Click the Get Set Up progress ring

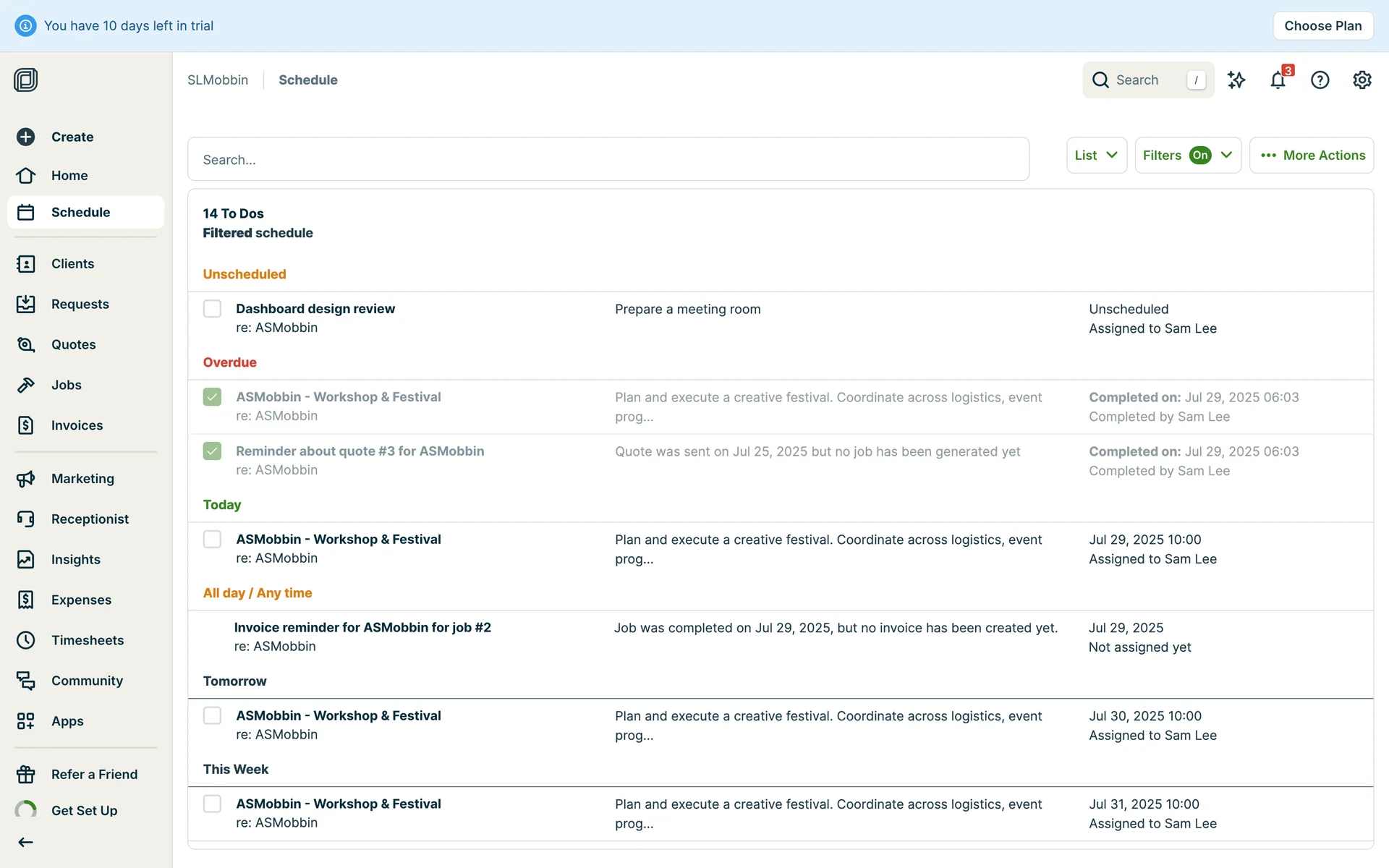click(x=26, y=810)
